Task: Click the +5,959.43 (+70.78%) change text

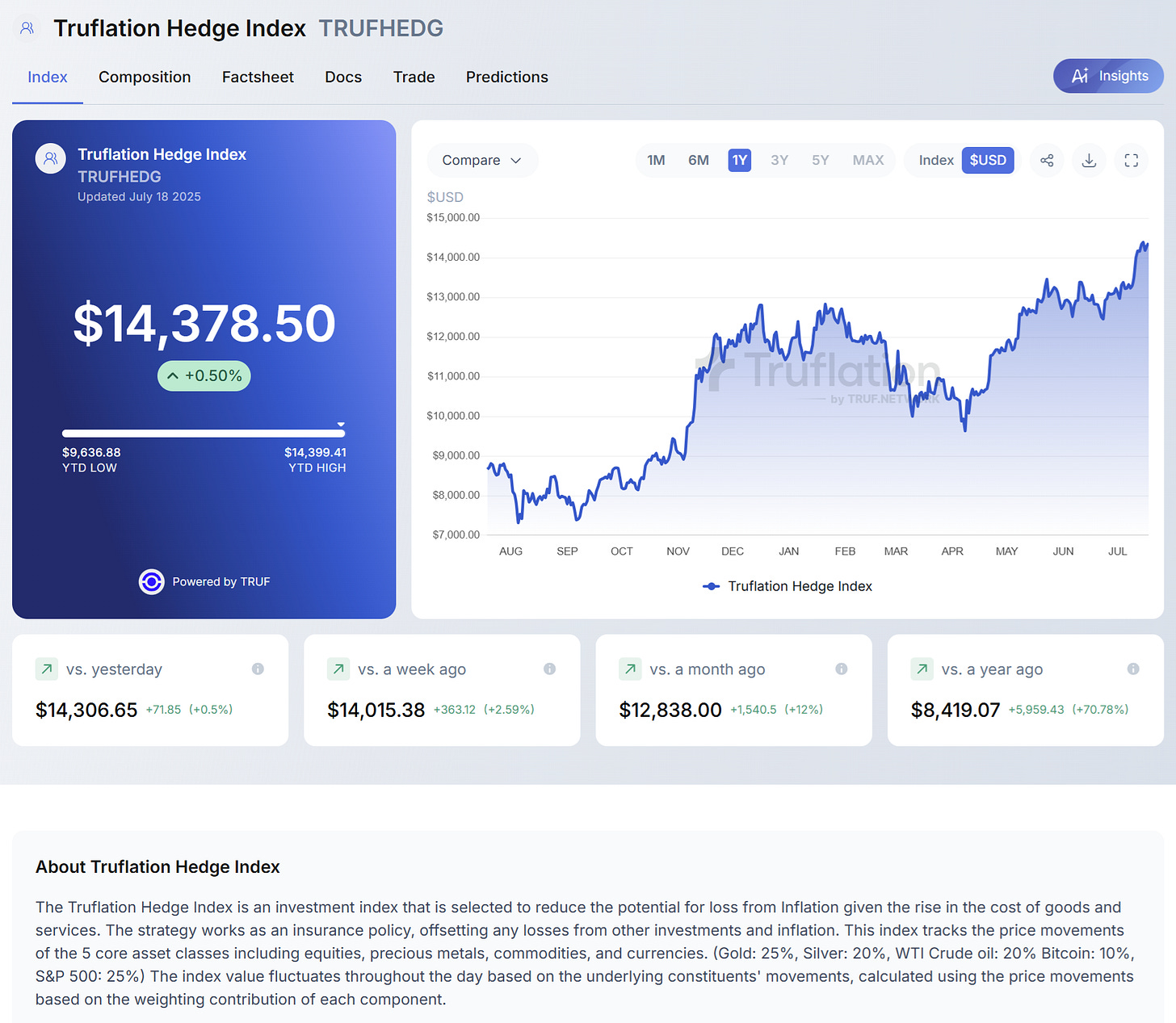Action: pos(1069,710)
